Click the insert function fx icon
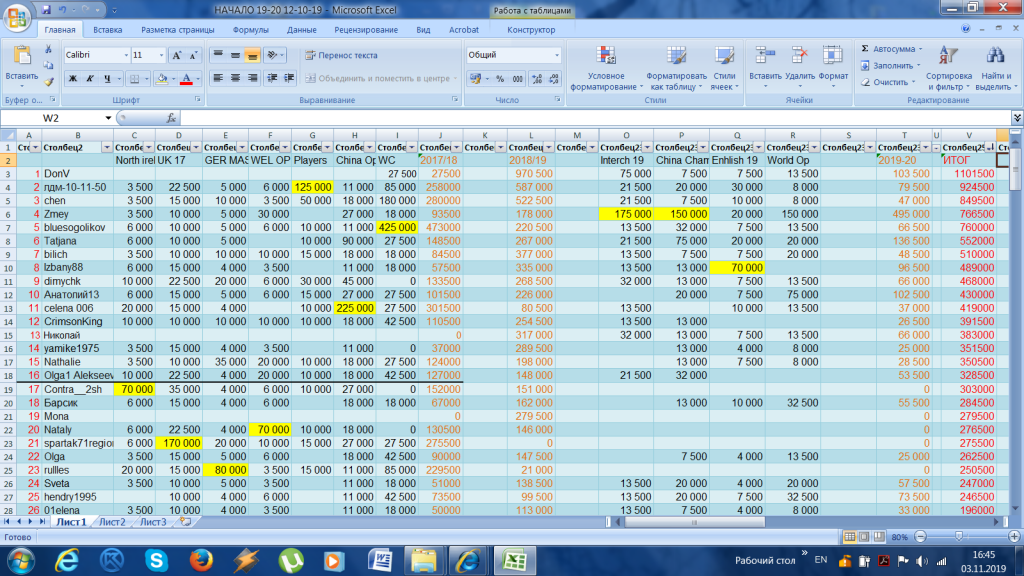1024x576 pixels. 170,118
